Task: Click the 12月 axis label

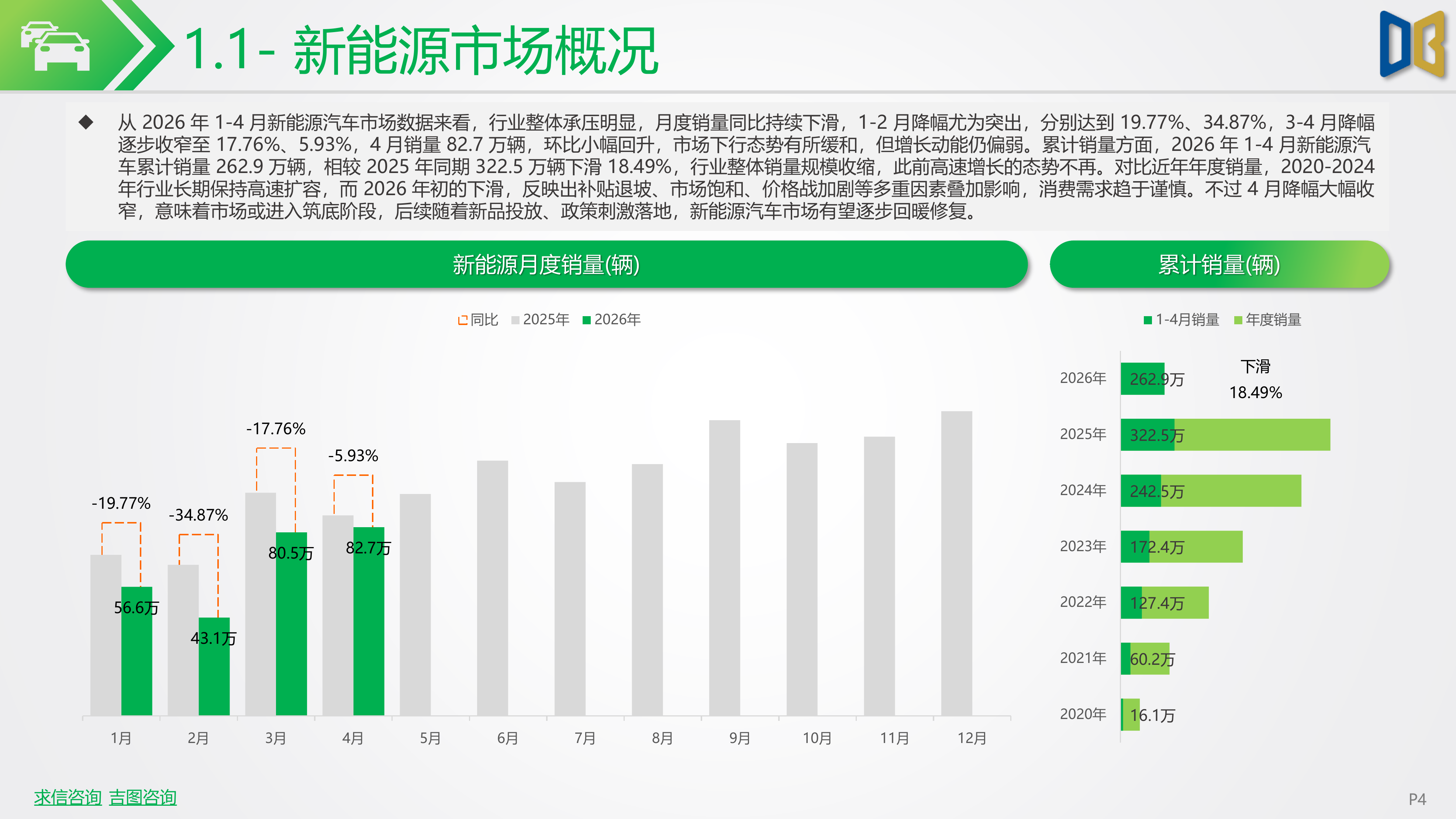Action: pyautogui.click(x=972, y=738)
